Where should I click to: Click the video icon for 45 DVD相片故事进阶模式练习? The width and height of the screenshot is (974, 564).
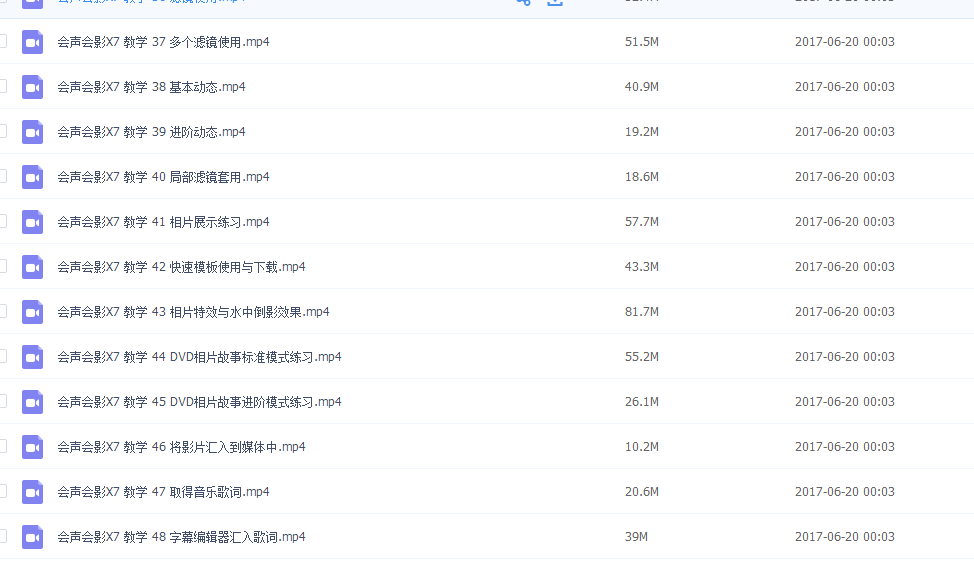pos(32,403)
